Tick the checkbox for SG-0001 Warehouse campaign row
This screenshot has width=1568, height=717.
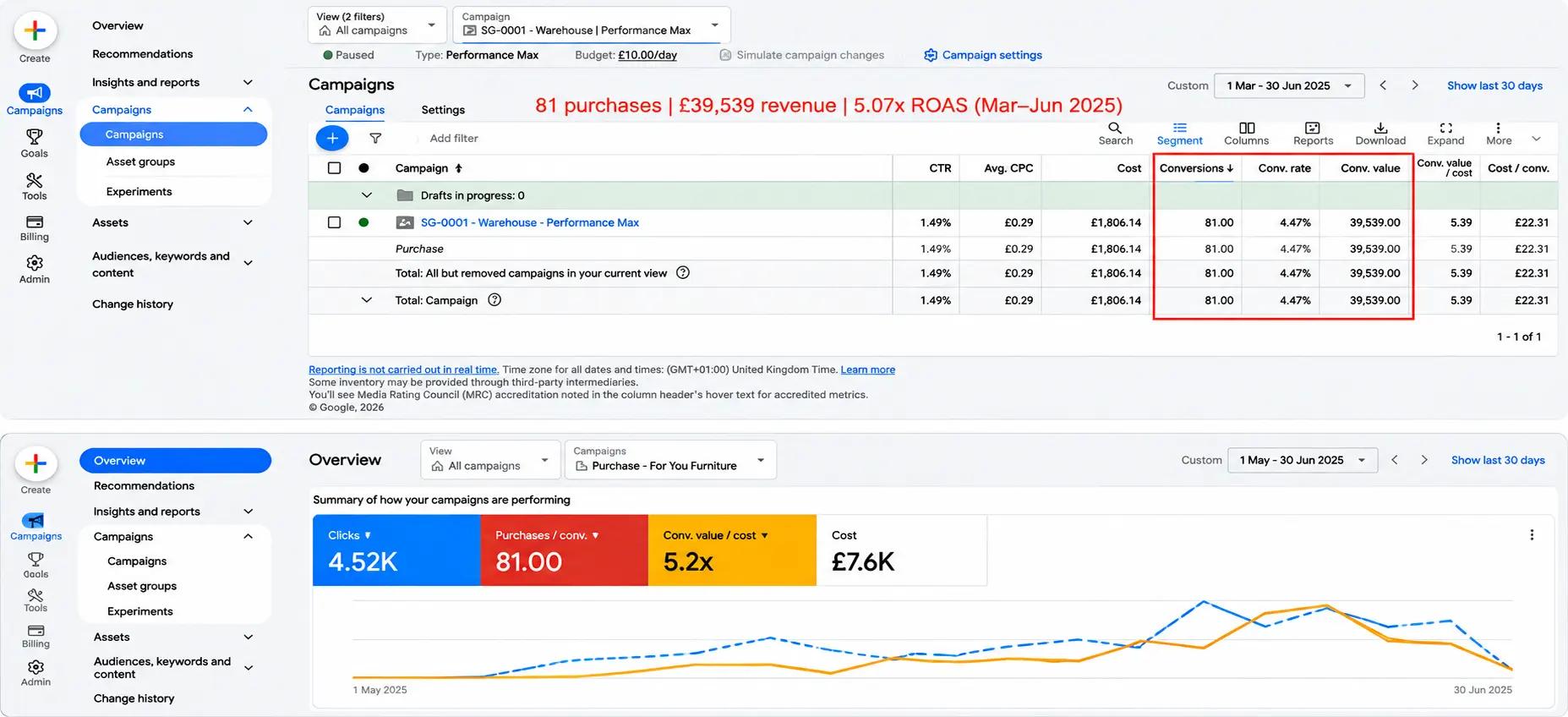click(334, 222)
